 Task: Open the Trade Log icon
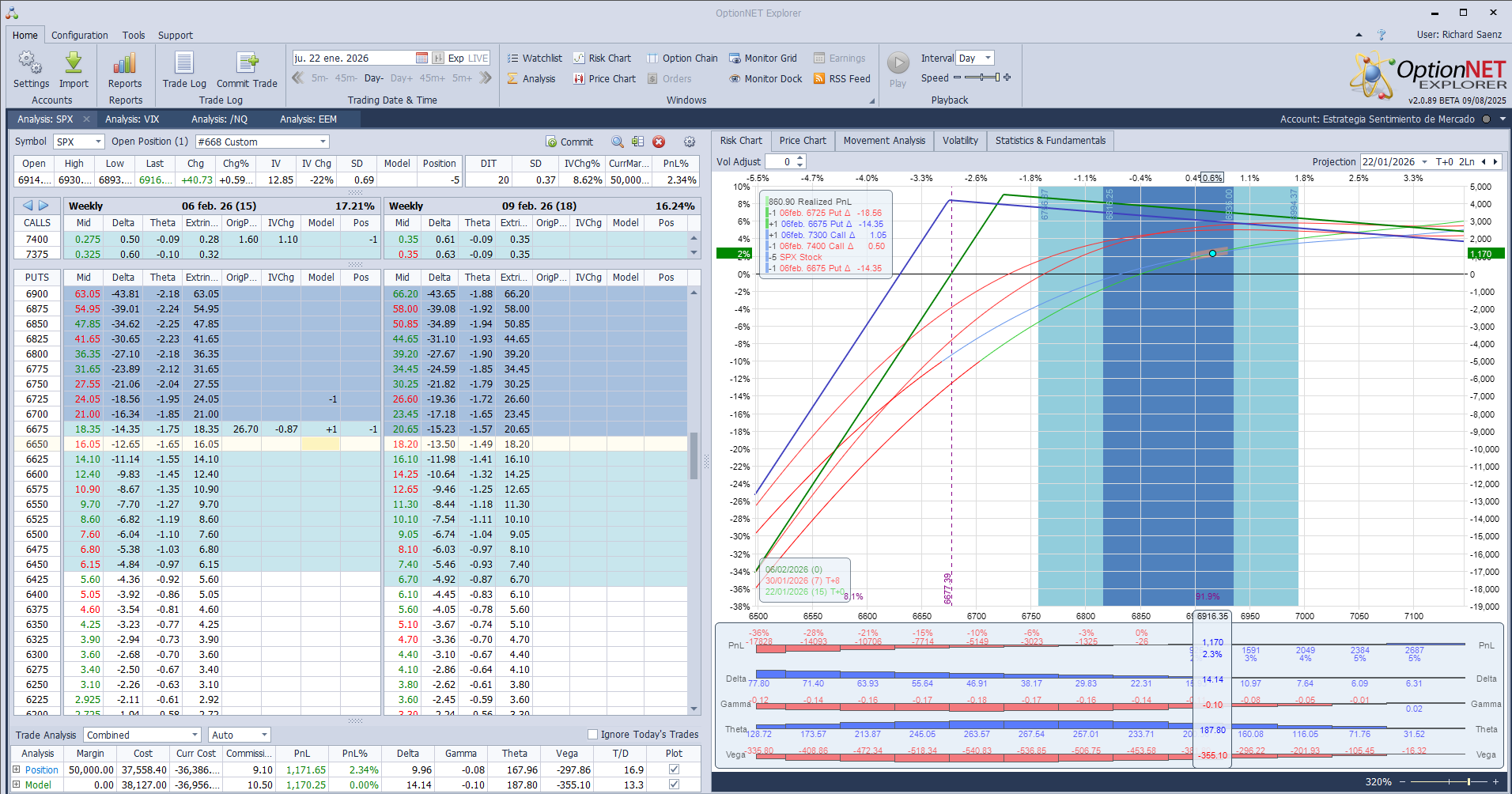pos(184,63)
